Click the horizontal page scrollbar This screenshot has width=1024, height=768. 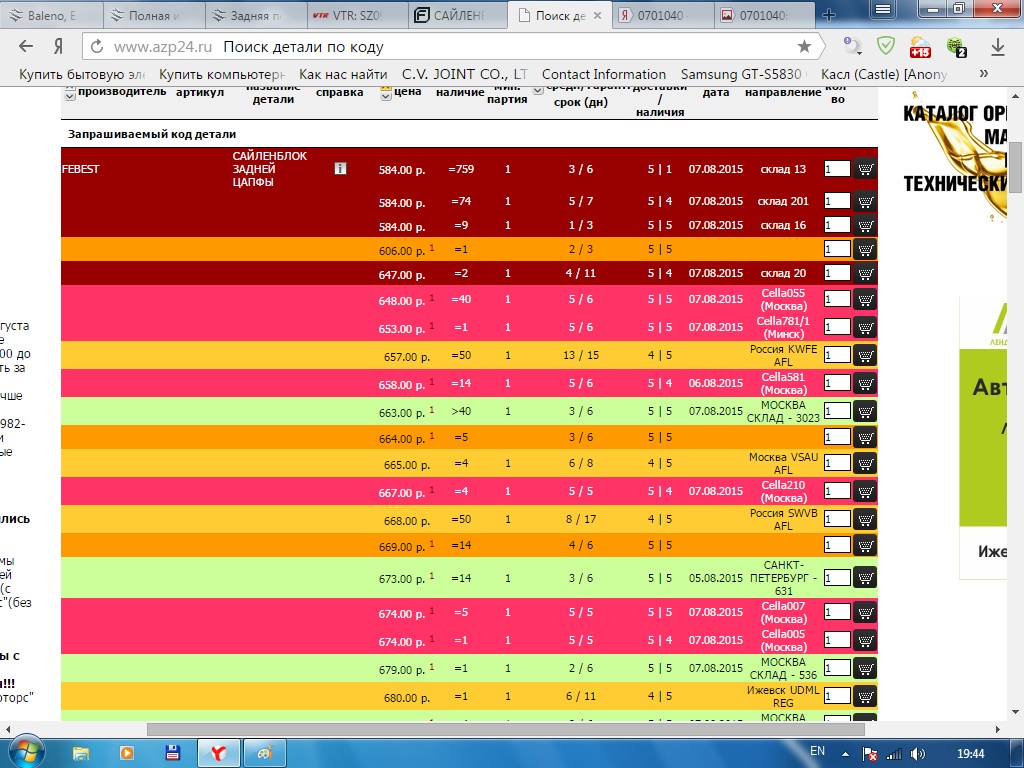(x=500, y=729)
